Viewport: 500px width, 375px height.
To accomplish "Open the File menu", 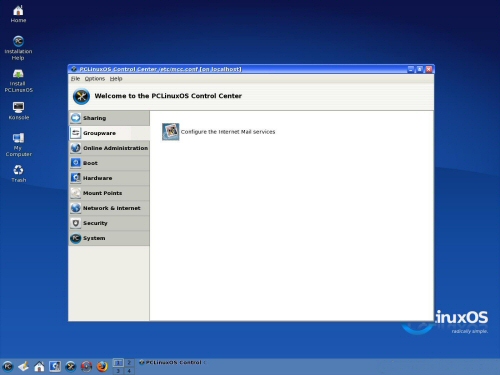I will (x=75, y=79).
